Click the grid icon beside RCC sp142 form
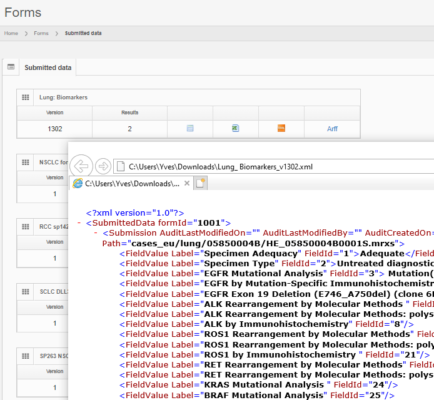434x400 pixels. tap(25, 227)
